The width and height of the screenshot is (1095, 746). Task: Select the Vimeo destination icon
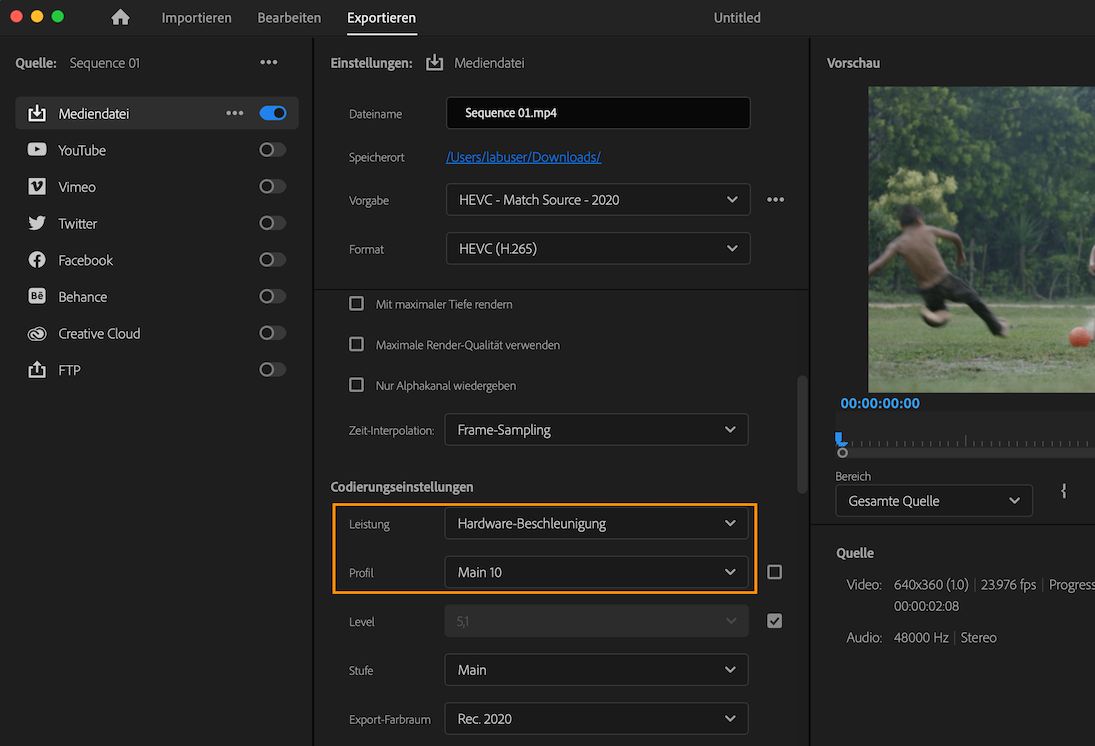37,187
